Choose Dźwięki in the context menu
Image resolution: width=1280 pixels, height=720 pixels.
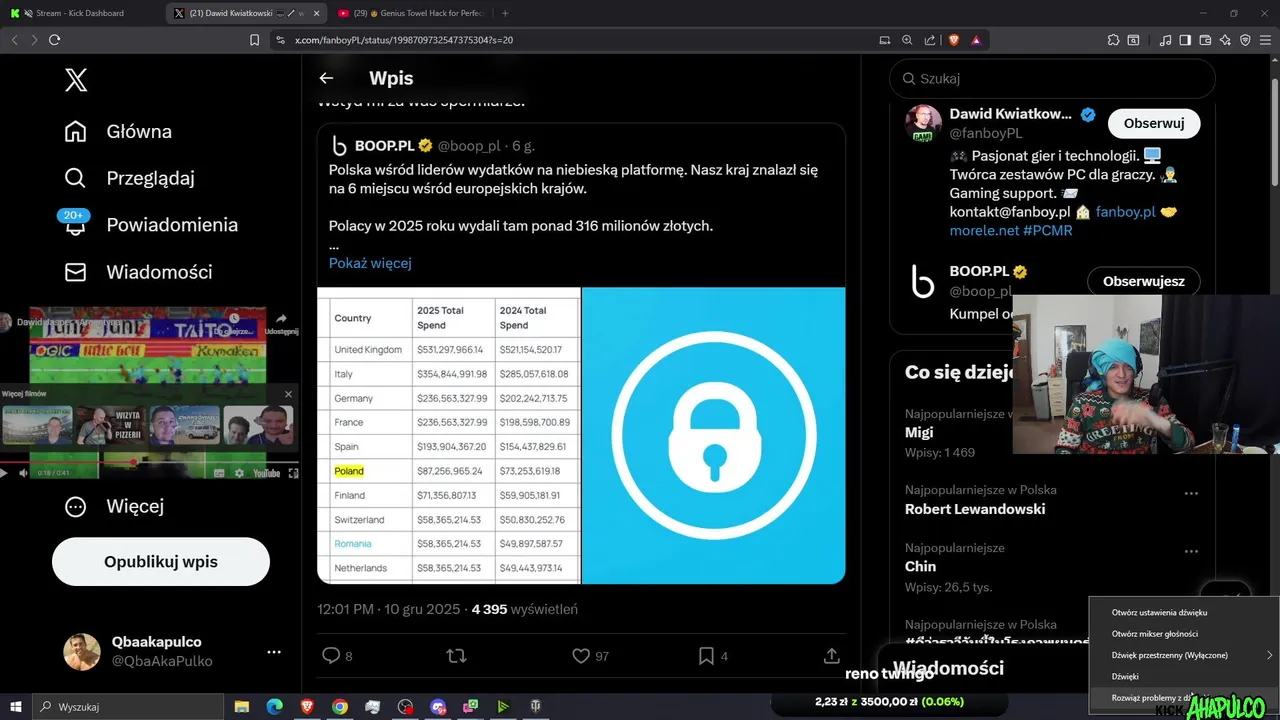1184,677
